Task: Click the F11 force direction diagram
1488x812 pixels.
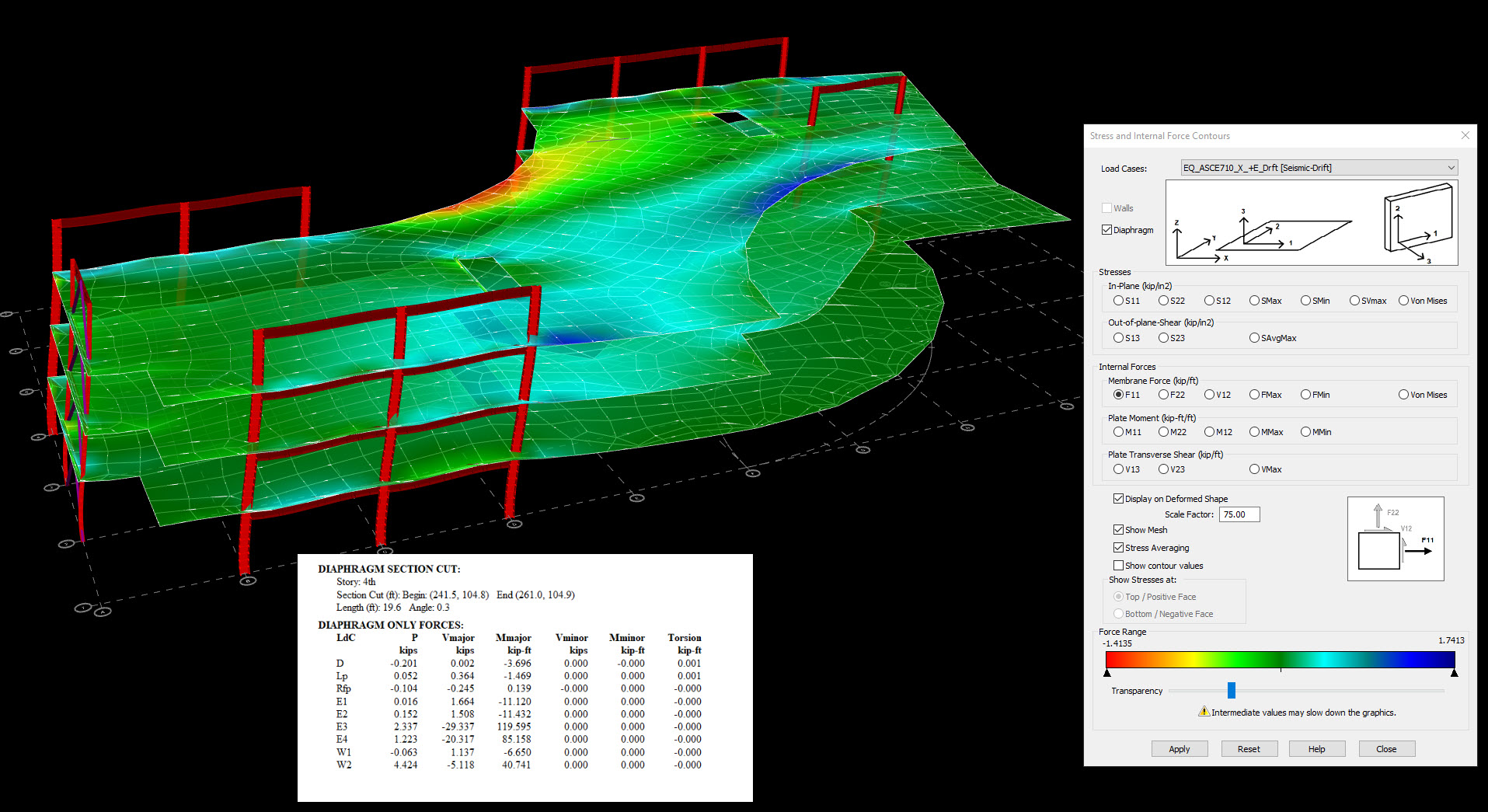Action: tap(1395, 538)
